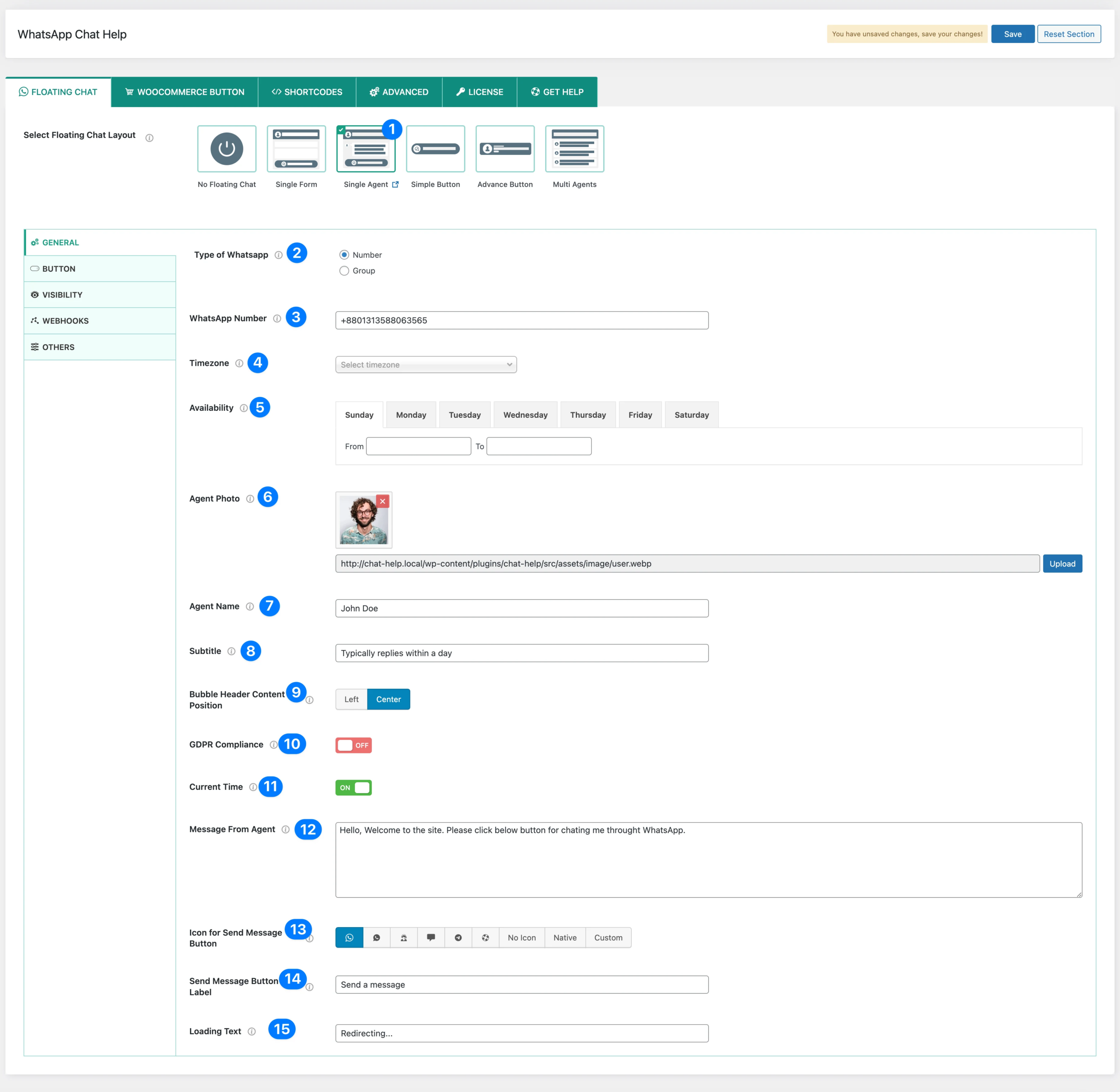Open the Webhooks settings section
Viewport: 1120px width, 1092px height.
(100, 321)
